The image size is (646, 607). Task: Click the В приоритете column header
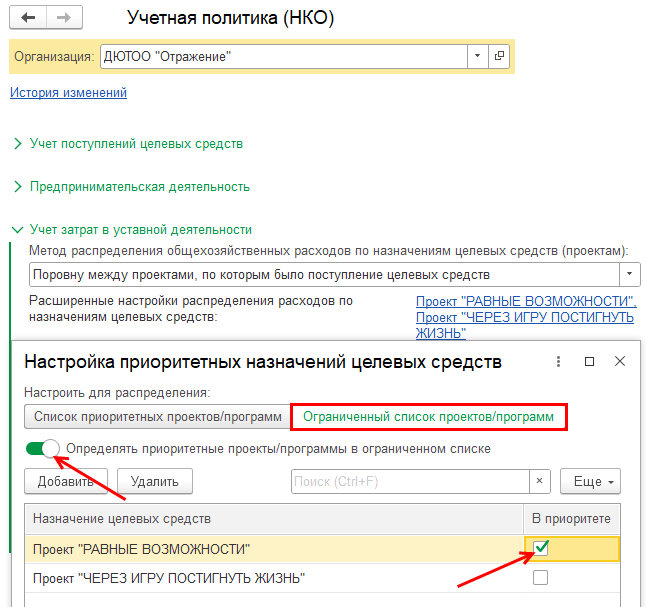pos(571,518)
